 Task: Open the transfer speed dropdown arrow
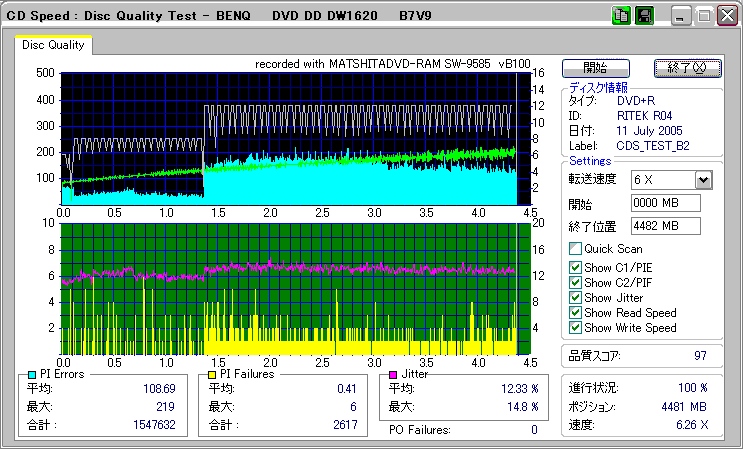[703, 180]
